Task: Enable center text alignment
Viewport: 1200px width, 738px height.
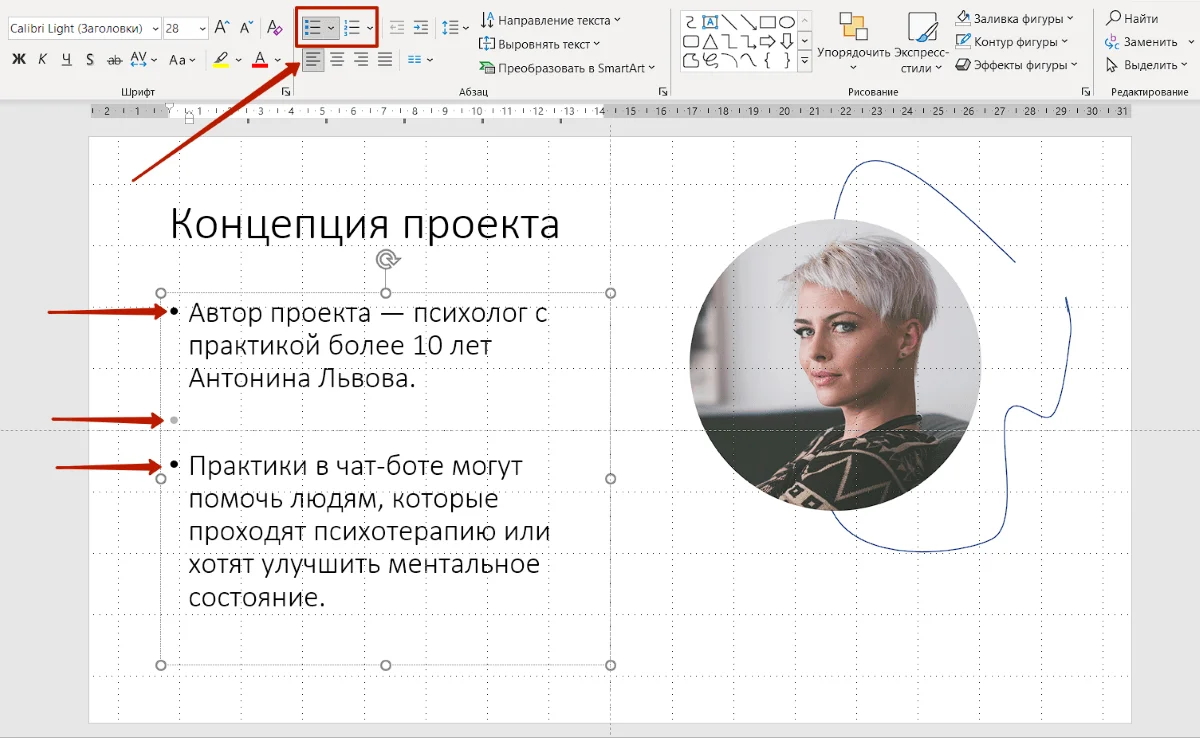Action: 337,60
